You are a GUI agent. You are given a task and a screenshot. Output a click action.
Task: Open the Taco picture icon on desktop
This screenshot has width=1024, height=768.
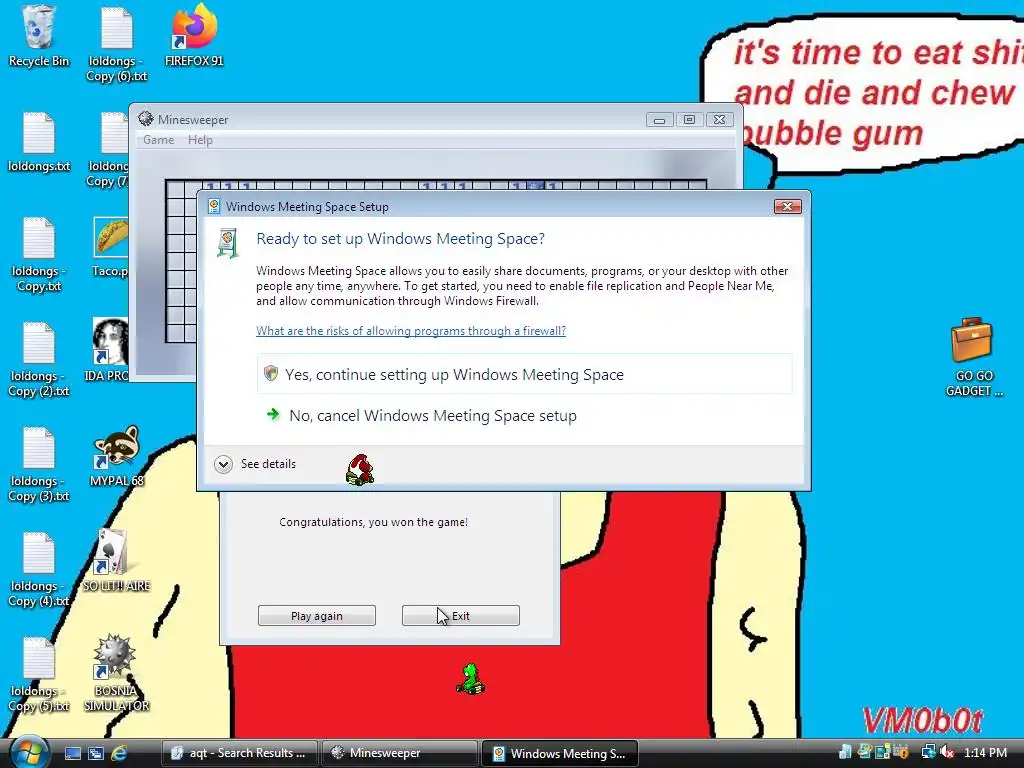(x=110, y=247)
